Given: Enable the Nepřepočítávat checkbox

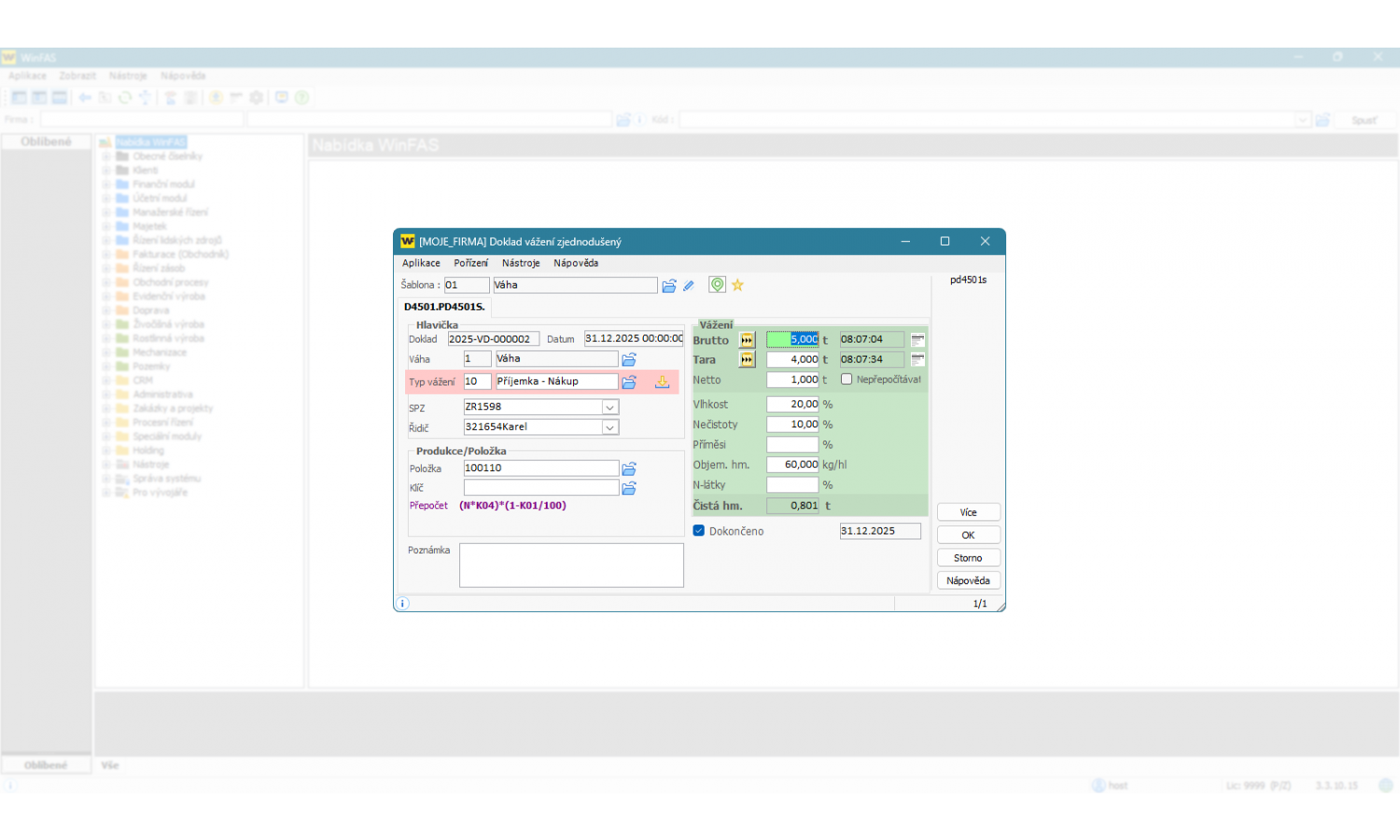Looking at the screenshot, I should tap(847, 379).
